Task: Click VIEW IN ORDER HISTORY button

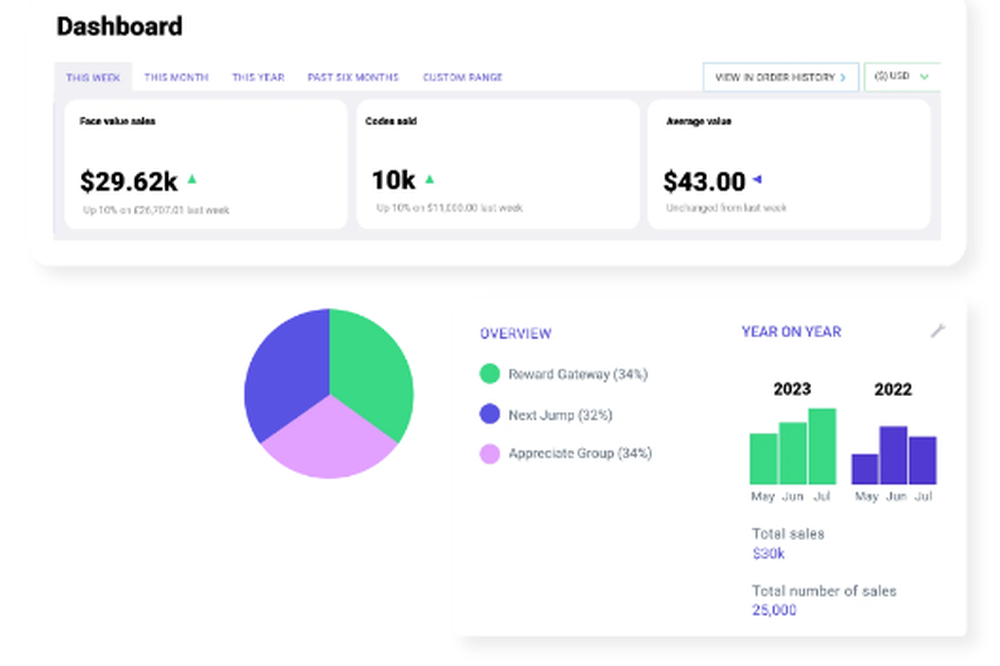Action: click(781, 77)
